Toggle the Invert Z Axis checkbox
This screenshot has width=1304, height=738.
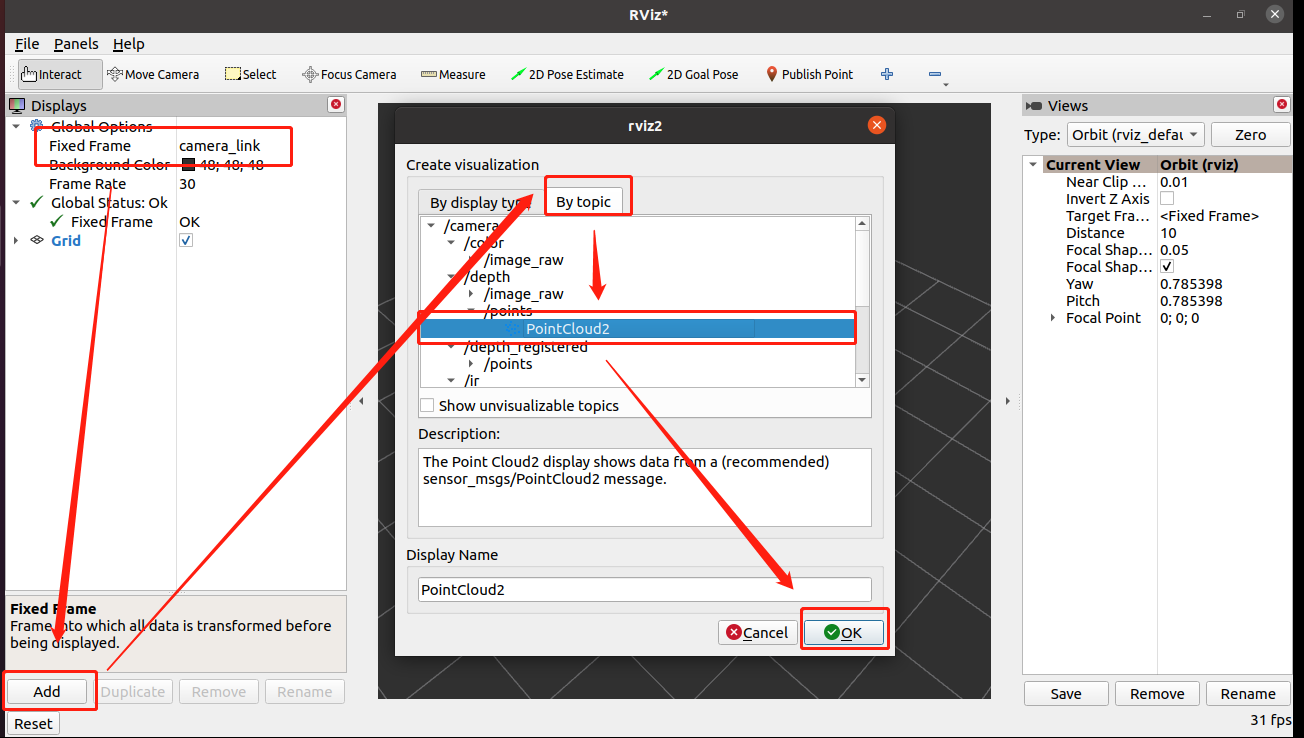1167,199
